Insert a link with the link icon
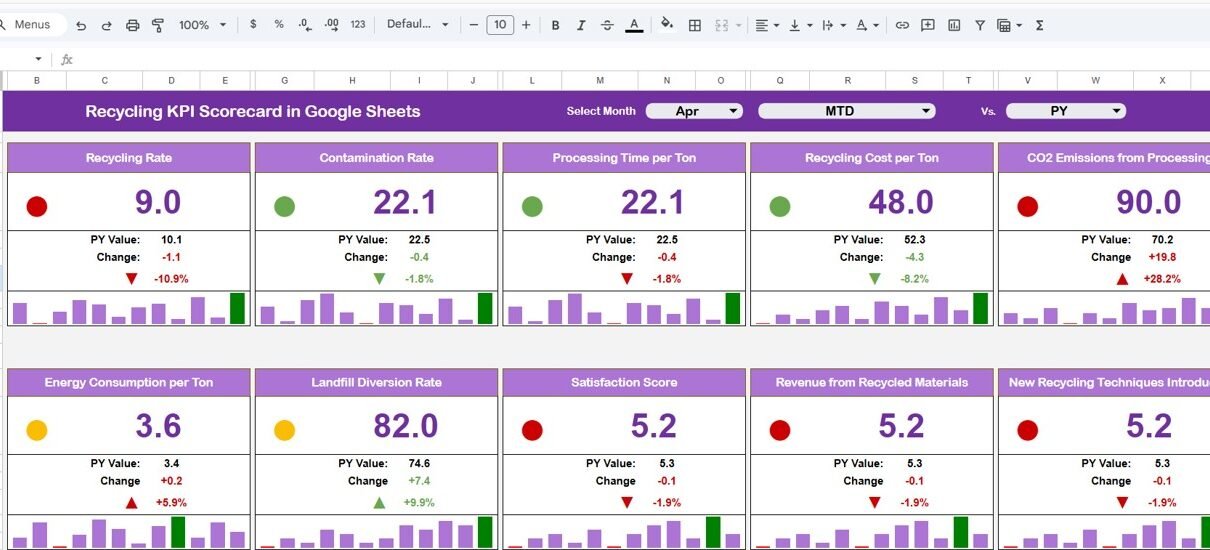Viewport: 1210px width, 550px height. (x=902, y=25)
